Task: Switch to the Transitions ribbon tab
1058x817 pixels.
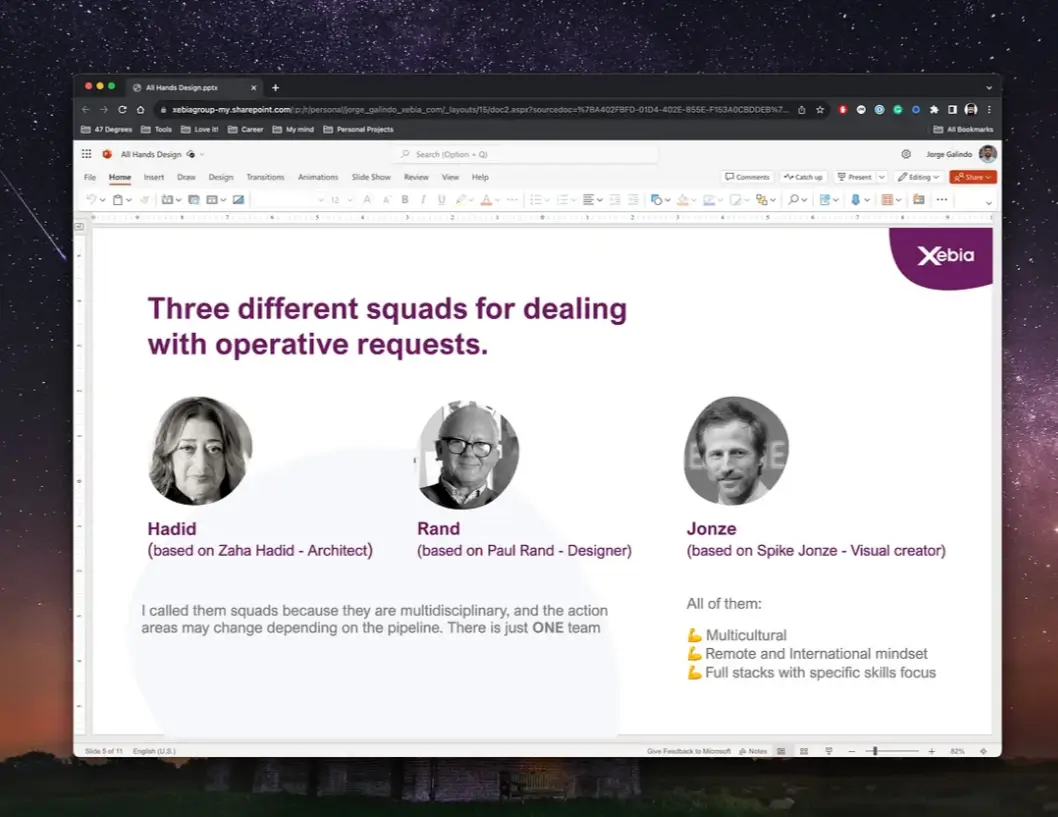Action: pyautogui.click(x=265, y=177)
